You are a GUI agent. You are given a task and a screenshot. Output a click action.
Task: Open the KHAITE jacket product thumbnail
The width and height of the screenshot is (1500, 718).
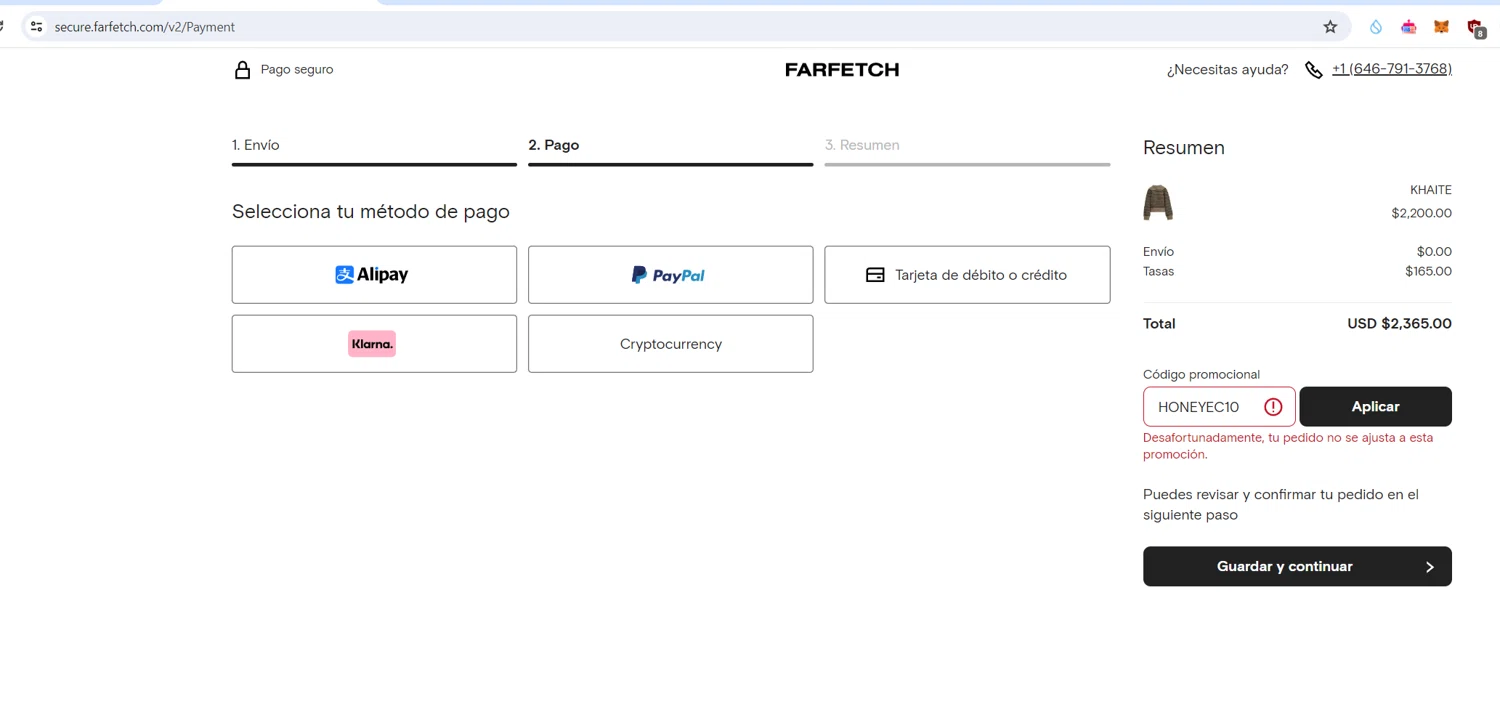[x=1158, y=202]
